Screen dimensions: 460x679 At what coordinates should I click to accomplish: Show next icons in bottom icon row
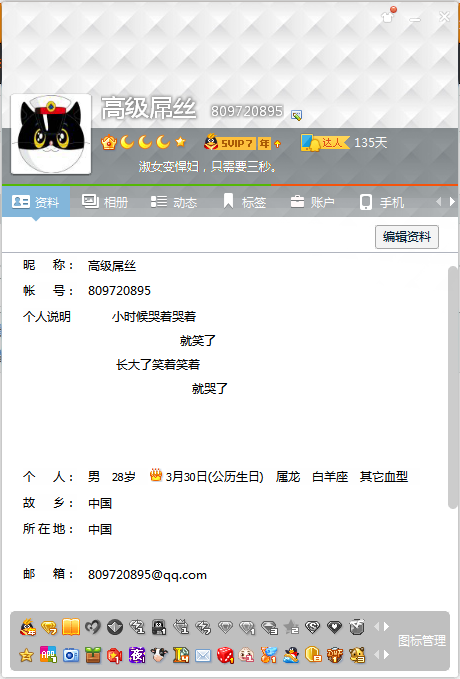pyautogui.click(x=386, y=655)
